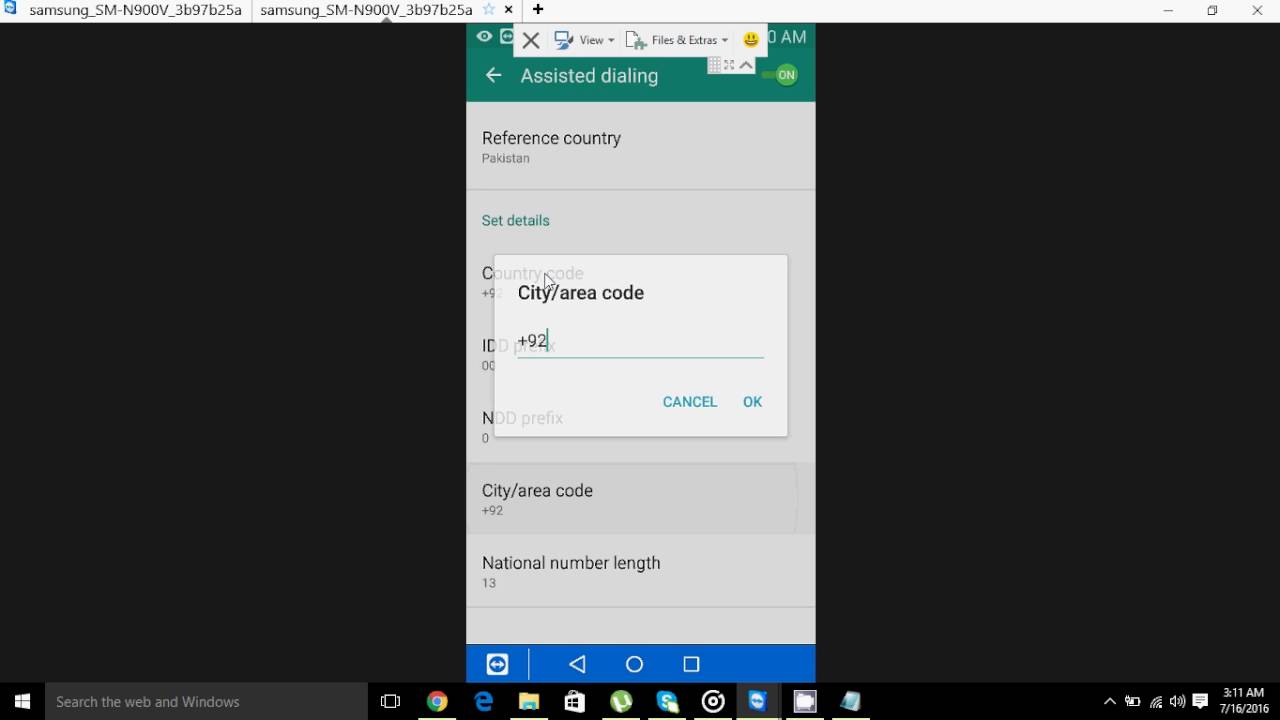Screen dimensions: 1280x720
Task: Open National number length setting
Action: 640,571
